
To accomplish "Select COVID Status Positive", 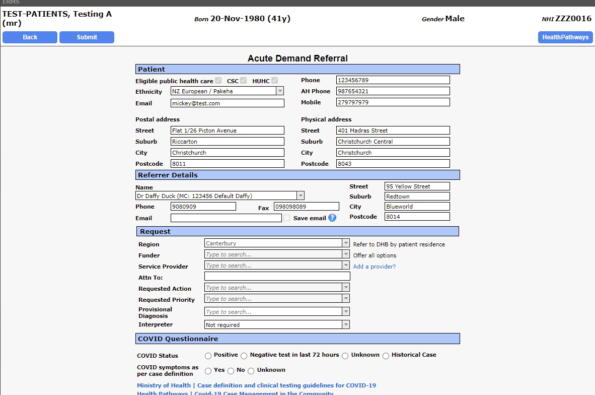I will [x=208, y=356].
